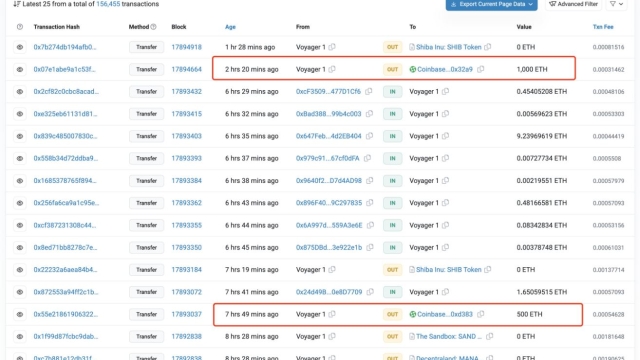Copy Coinbase 0x32a9 address

481,69
